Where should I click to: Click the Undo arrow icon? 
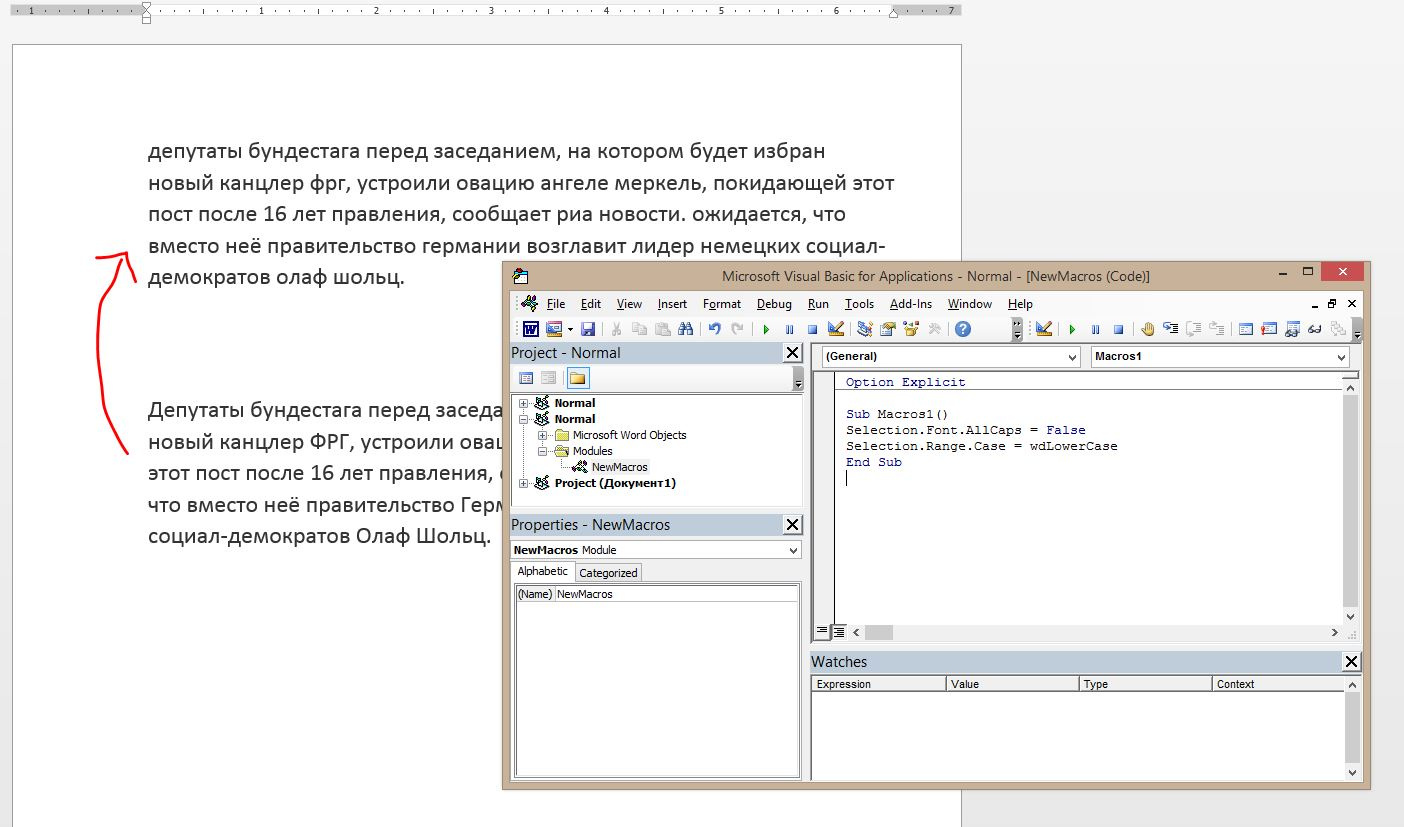(714, 329)
